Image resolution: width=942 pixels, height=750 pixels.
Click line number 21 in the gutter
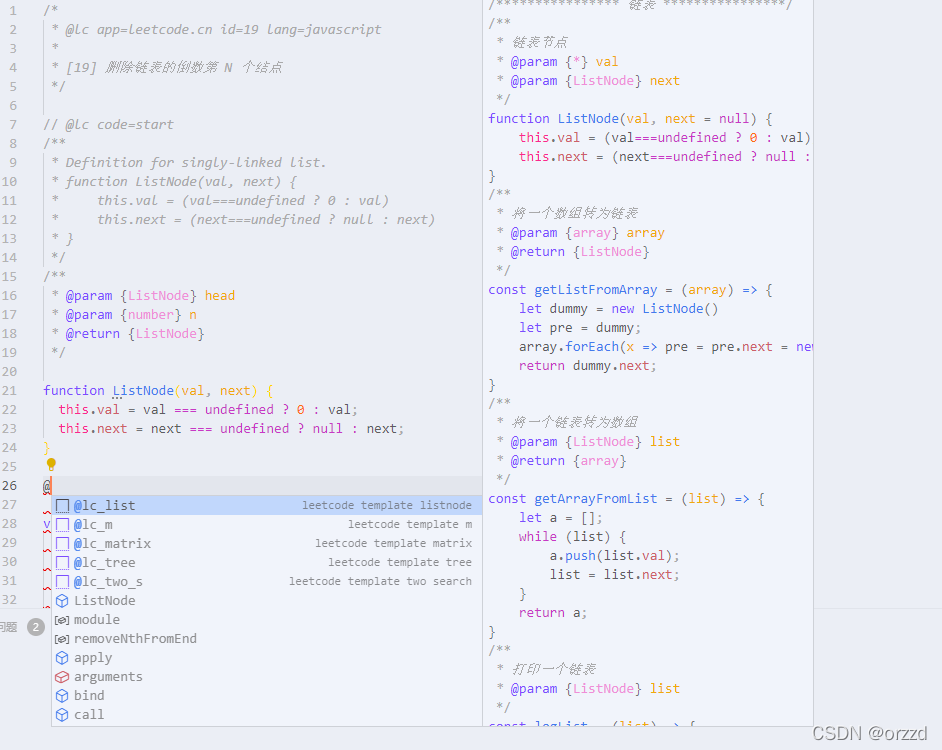point(9,391)
